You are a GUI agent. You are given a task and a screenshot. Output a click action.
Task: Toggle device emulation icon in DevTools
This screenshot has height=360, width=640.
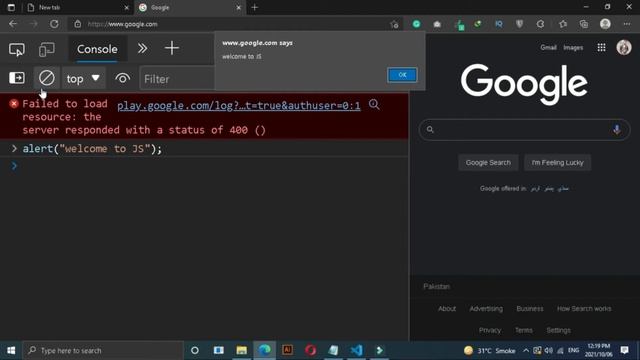(x=47, y=49)
